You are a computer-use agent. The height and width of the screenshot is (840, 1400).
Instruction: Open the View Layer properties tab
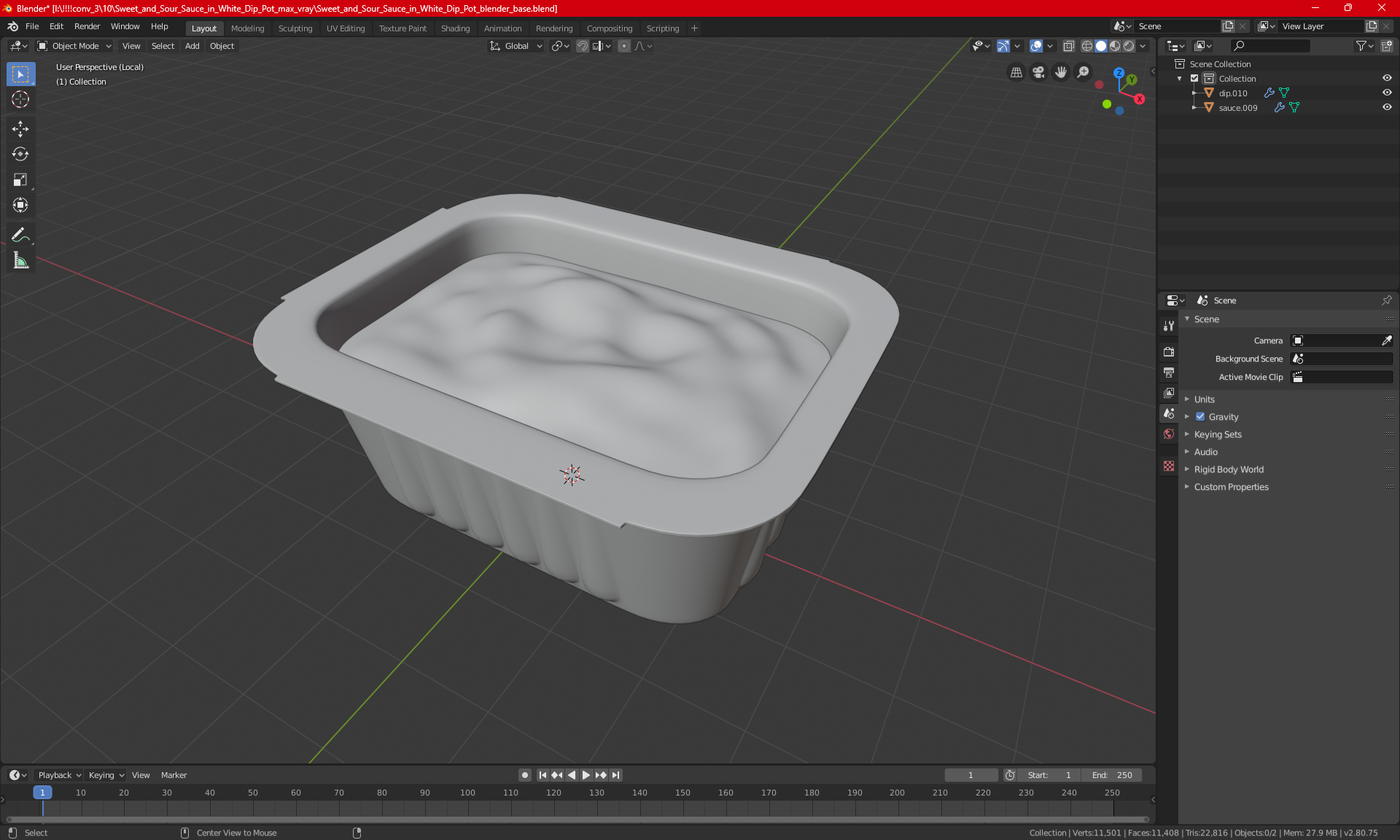[1169, 393]
